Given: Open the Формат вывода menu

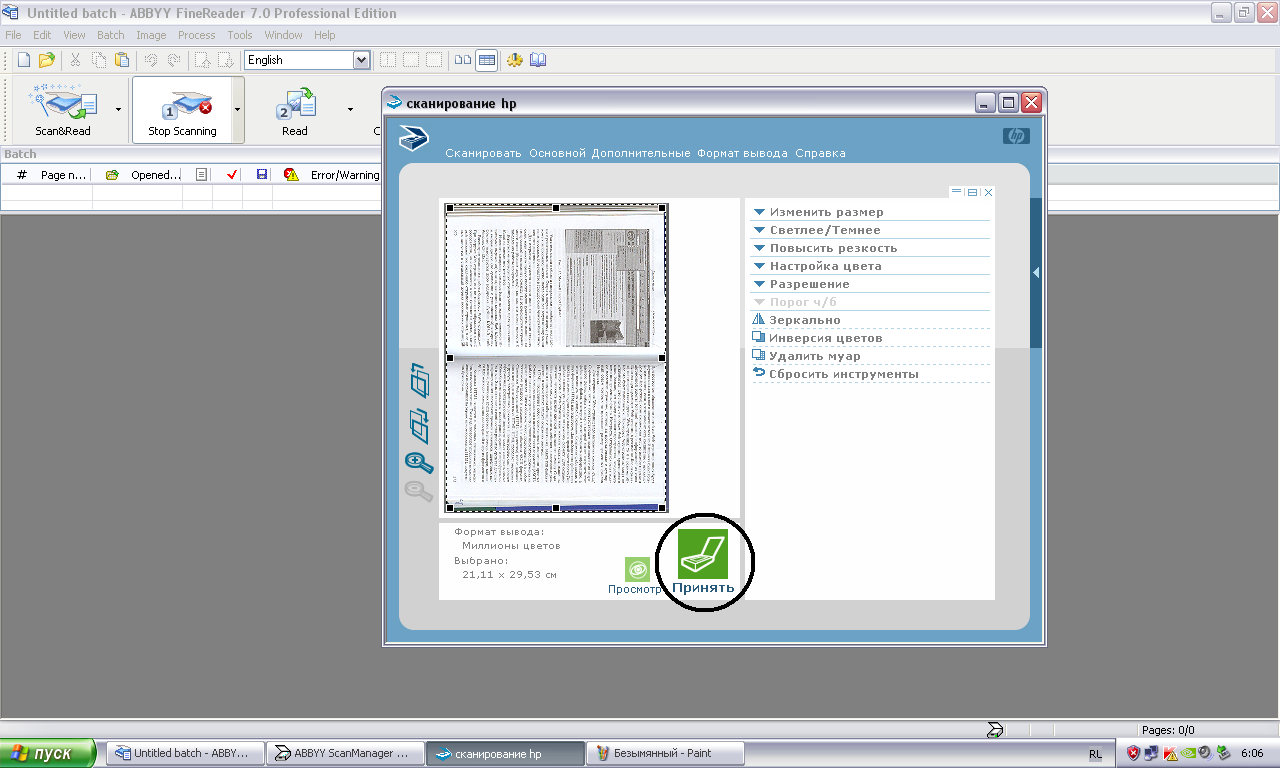Looking at the screenshot, I should (743, 153).
